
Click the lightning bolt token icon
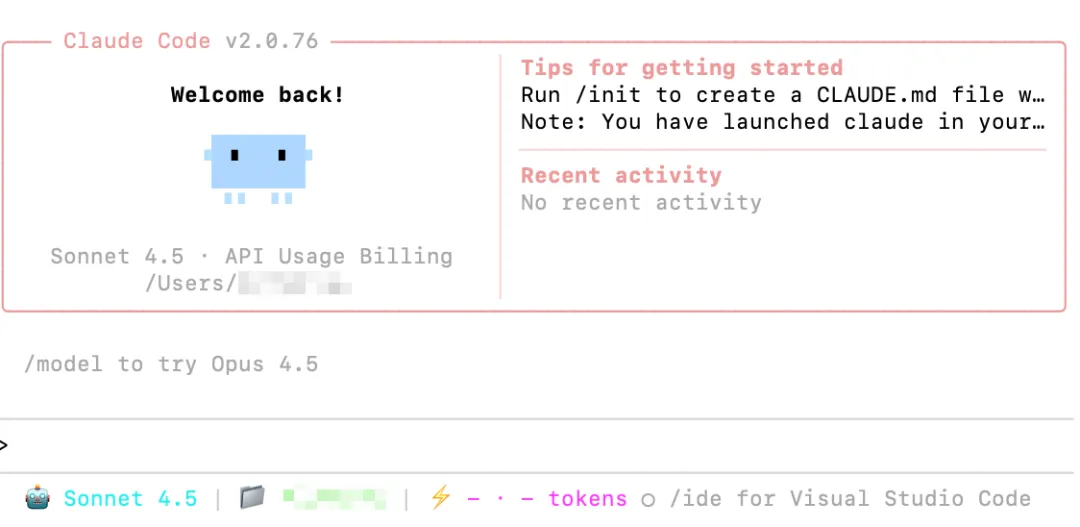[440, 497]
